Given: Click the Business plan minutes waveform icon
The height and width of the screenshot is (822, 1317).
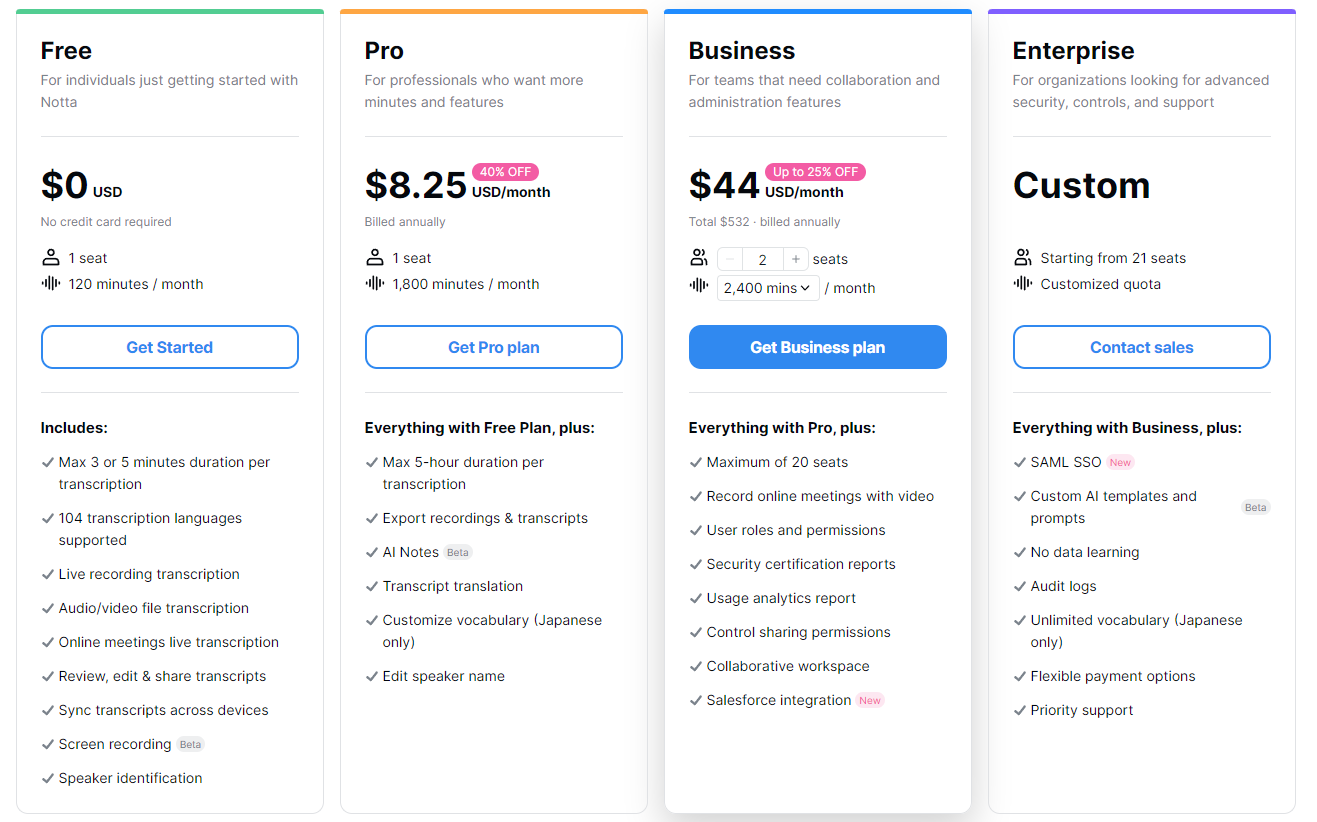Looking at the screenshot, I should click(x=699, y=287).
